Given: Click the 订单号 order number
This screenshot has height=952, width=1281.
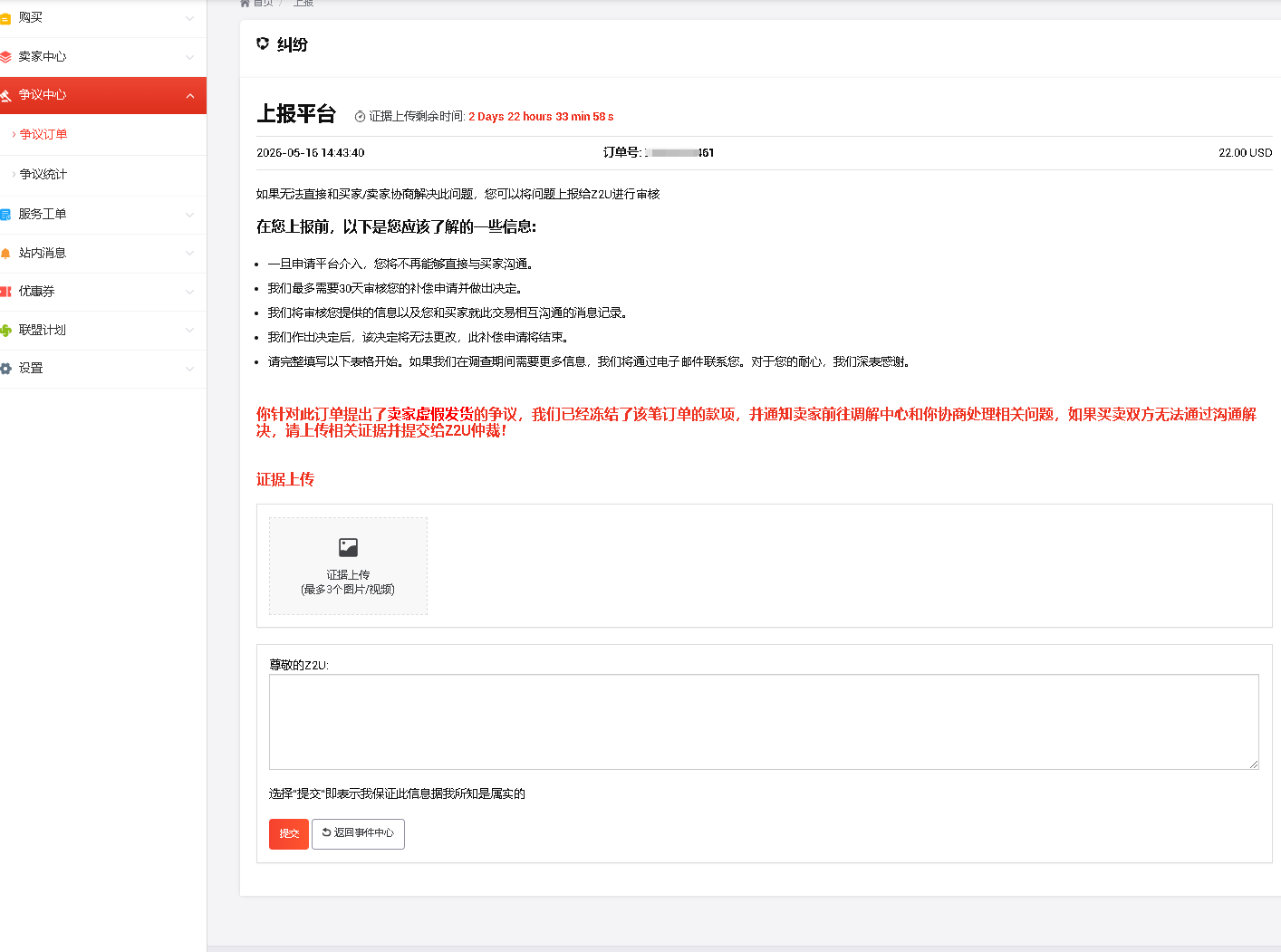Looking at the screenshot, I should coord(659,153).
